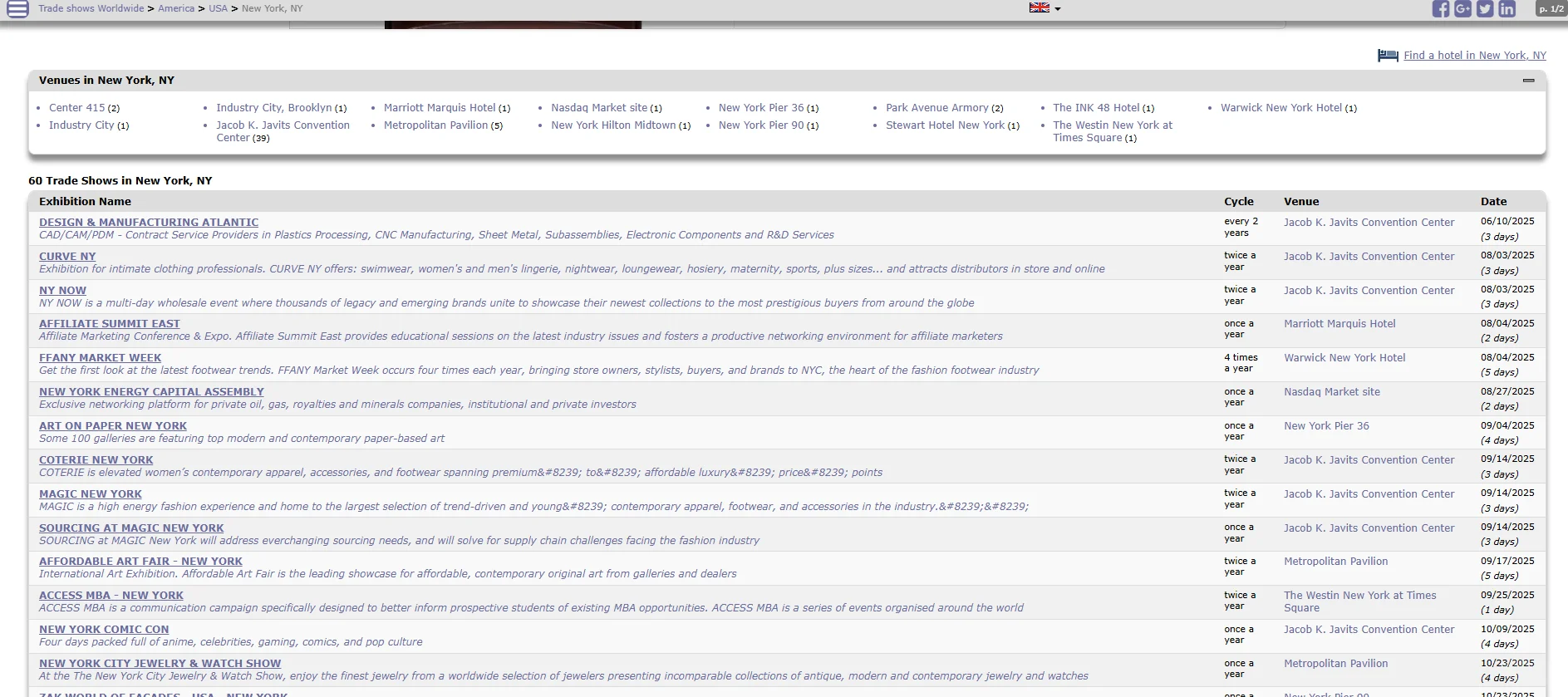Click Nasdaq Market site in Energy Capital row
Screen dimensions: 1568x697
coord(1332,392)
